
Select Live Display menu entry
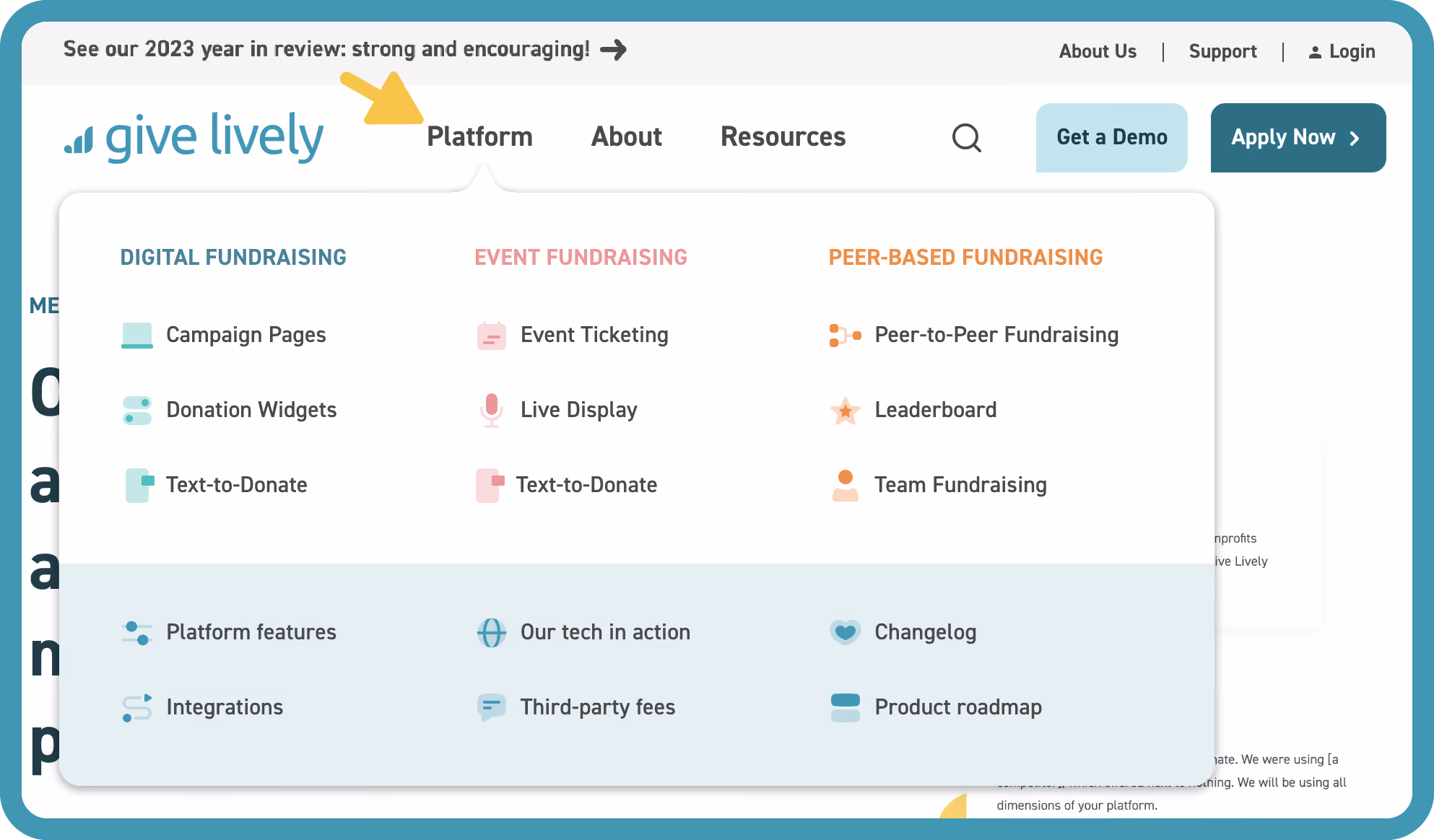click(x=579, y=411)
